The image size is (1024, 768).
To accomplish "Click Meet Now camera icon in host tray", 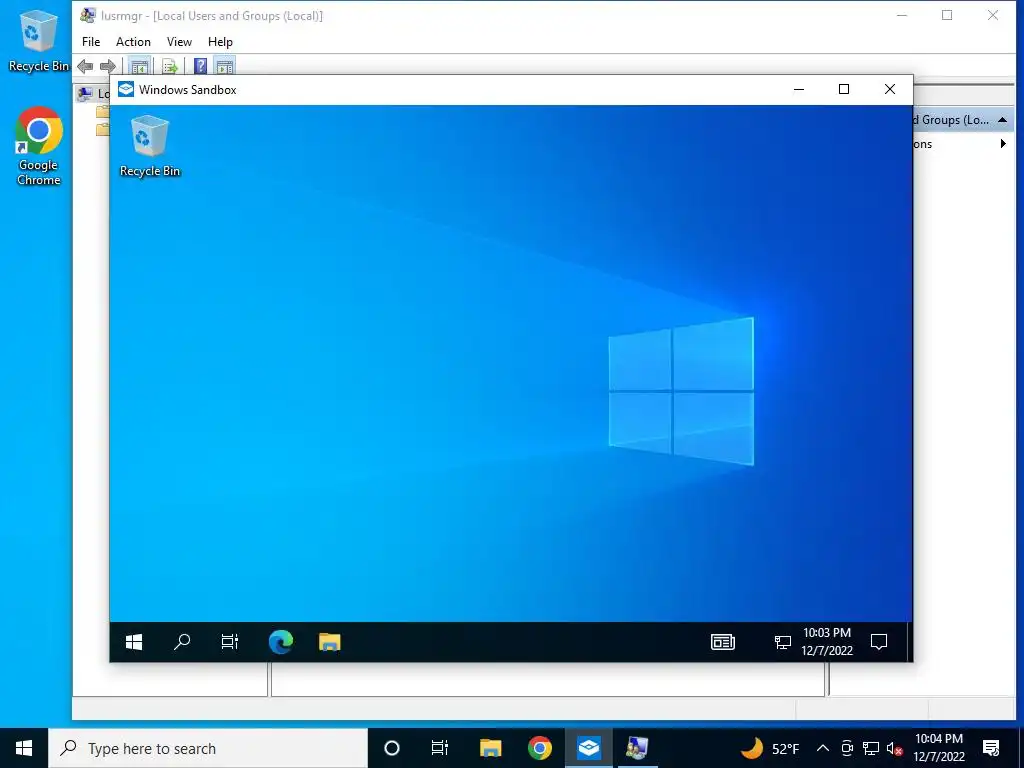I will click(847, 748).
